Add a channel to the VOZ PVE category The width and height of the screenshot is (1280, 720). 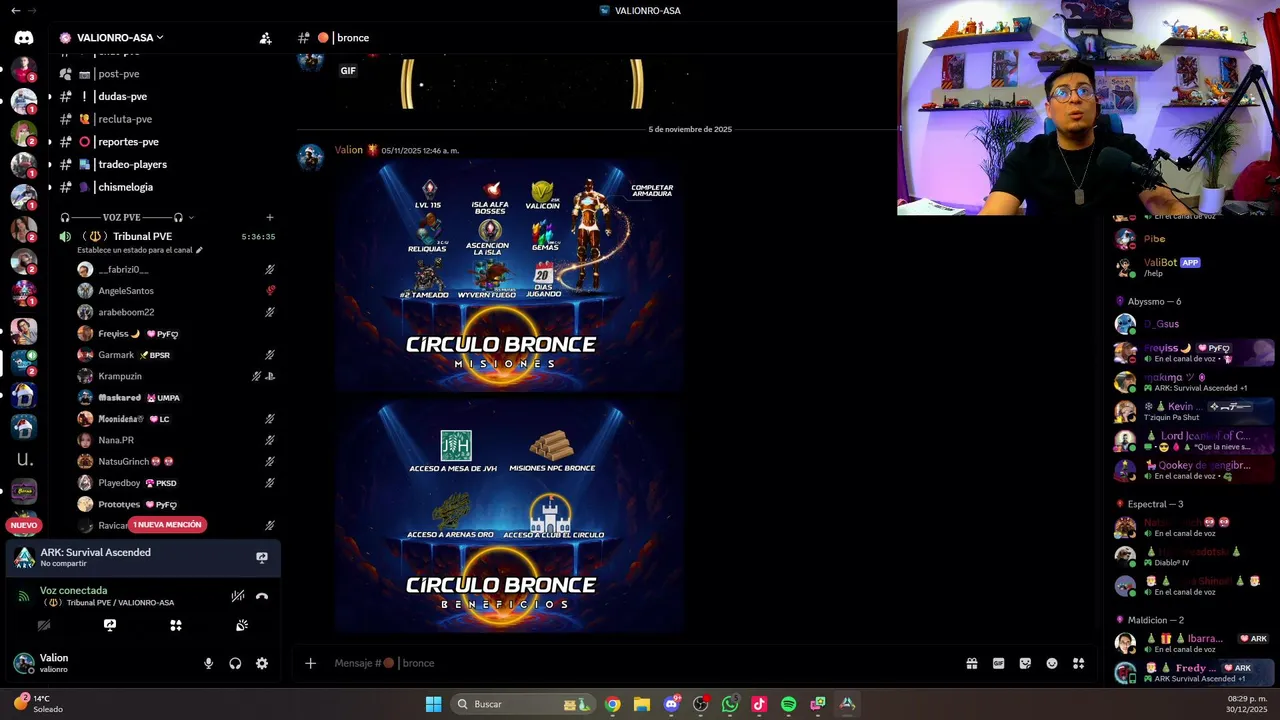coord(269,217)
